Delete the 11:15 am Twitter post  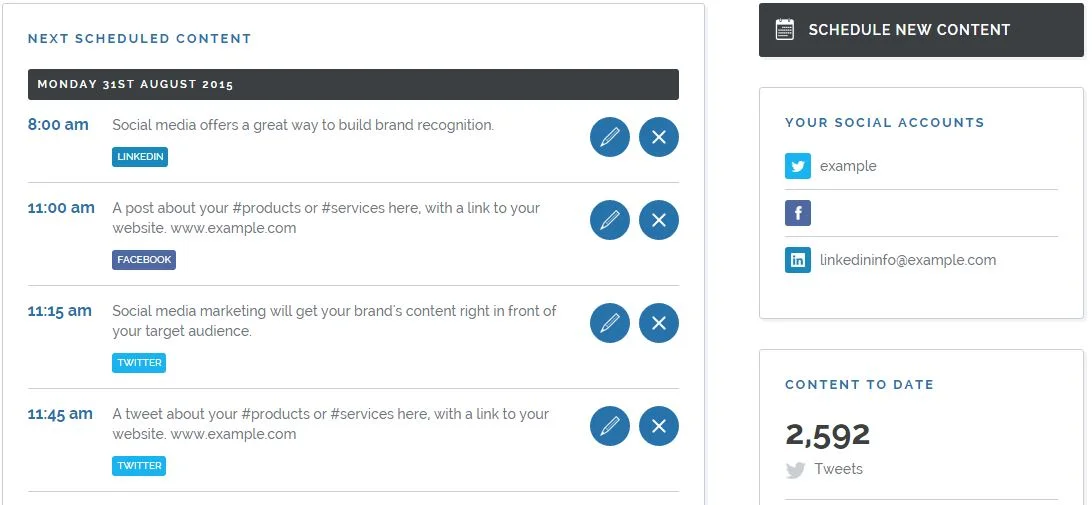tap(659, 323)
